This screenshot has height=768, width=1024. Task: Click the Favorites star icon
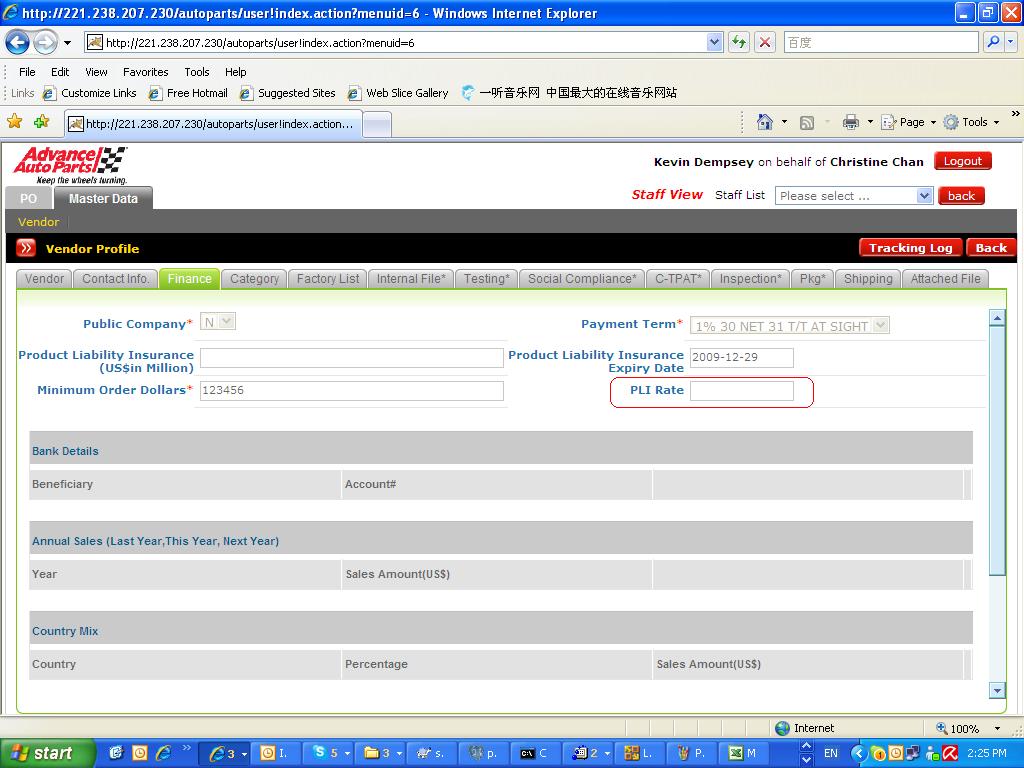[15, 122]
